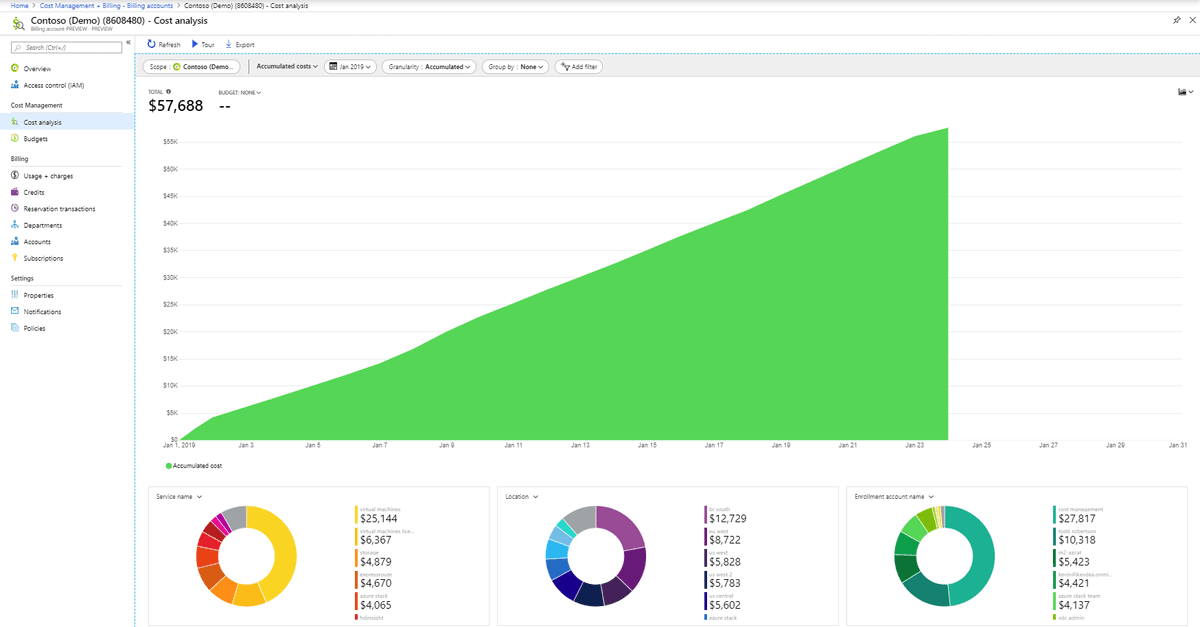Open the Jan 2019 date picker
Image resolution: width=1200 pixels, height=627 pixels.
point(352,66)
